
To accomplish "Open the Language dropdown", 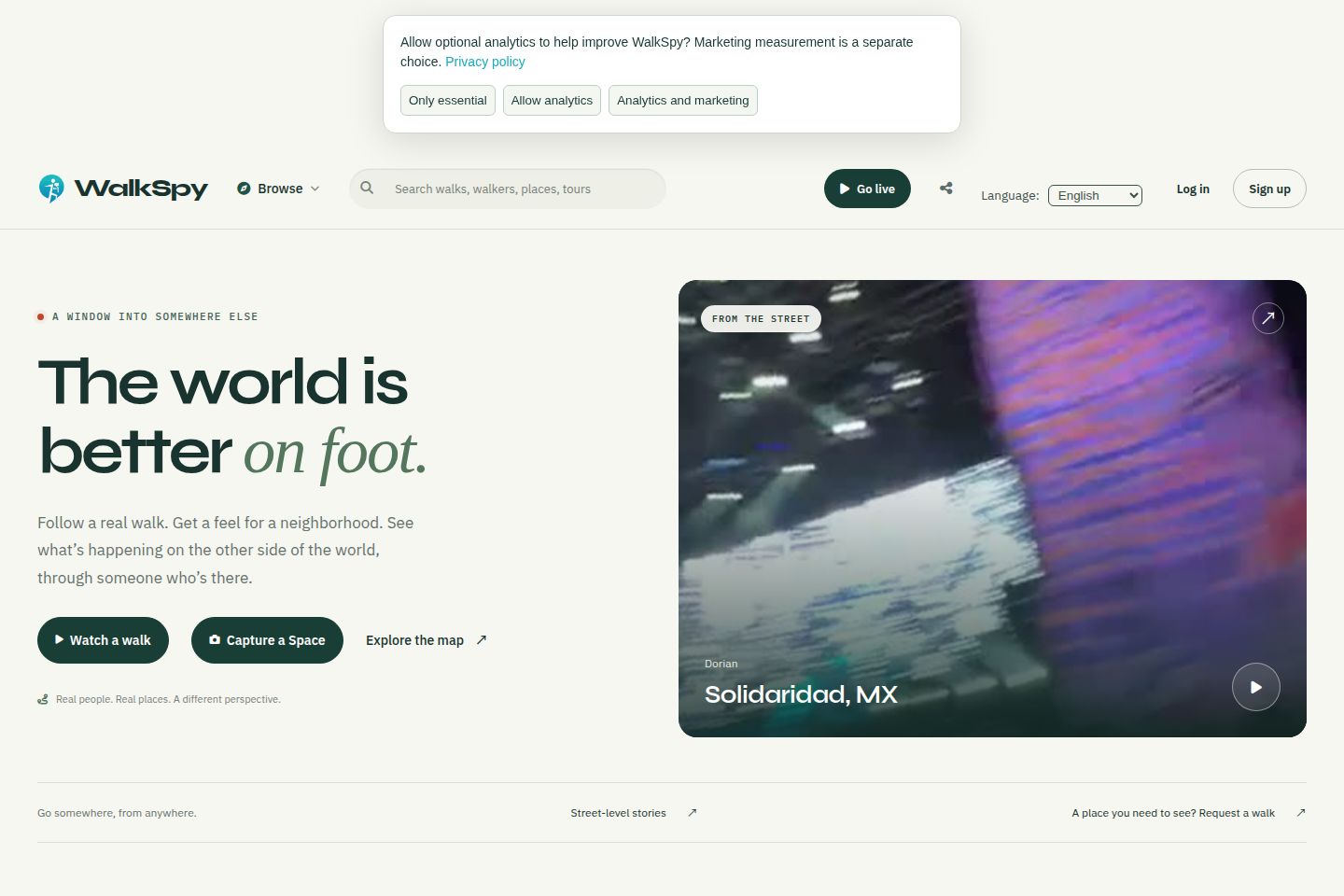I will [1095, 195].
